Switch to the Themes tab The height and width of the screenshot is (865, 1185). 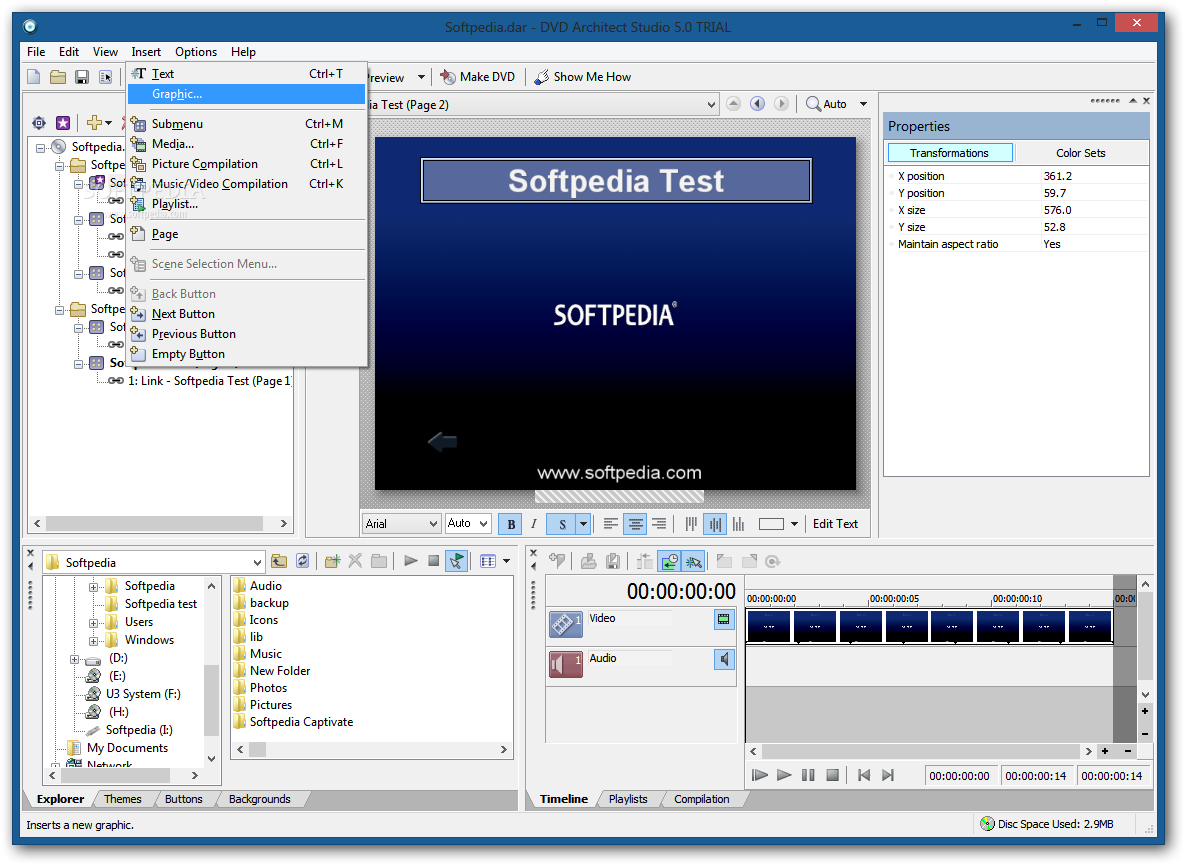[x=122, y=799]
